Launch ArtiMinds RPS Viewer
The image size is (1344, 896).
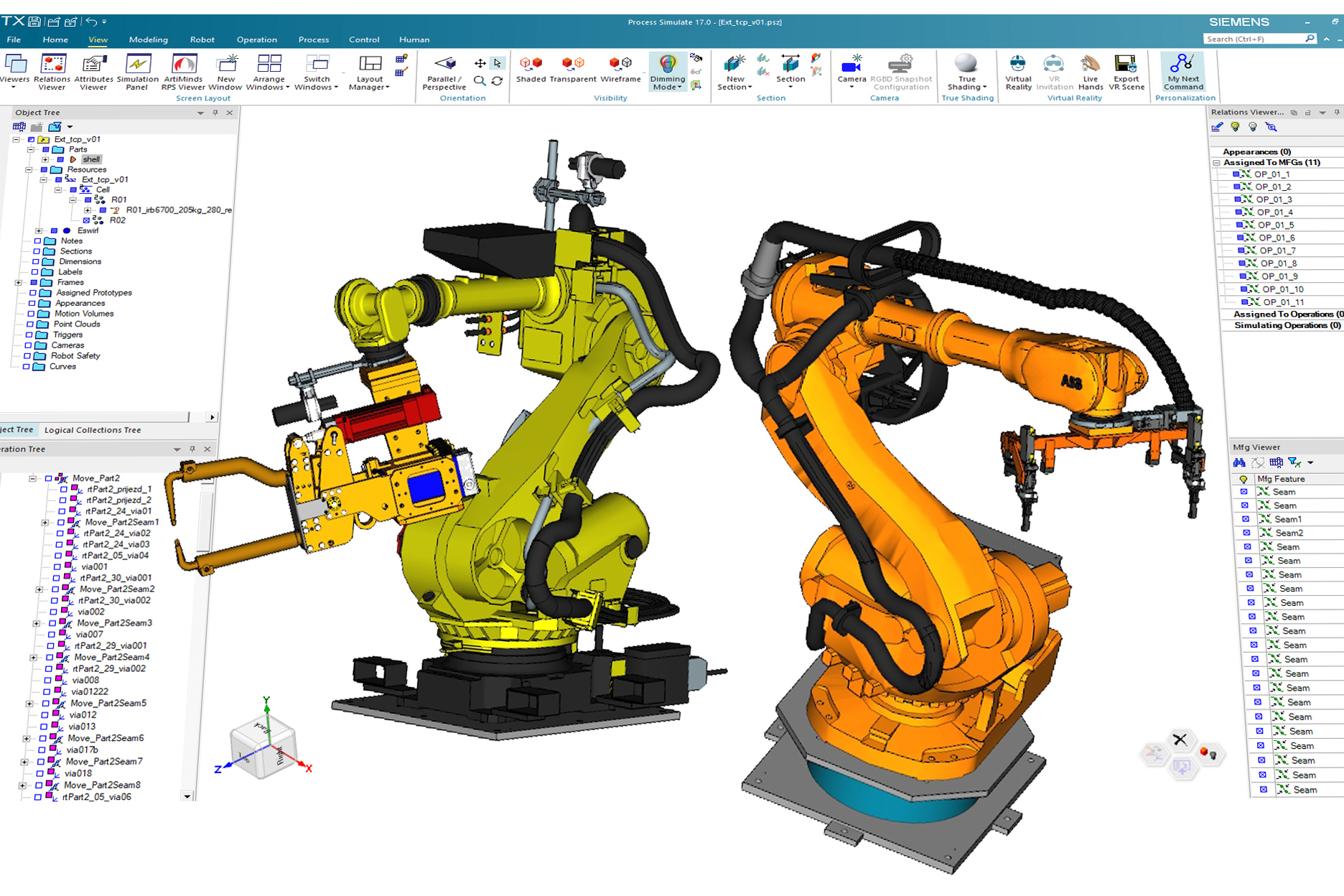pos(183,73)
